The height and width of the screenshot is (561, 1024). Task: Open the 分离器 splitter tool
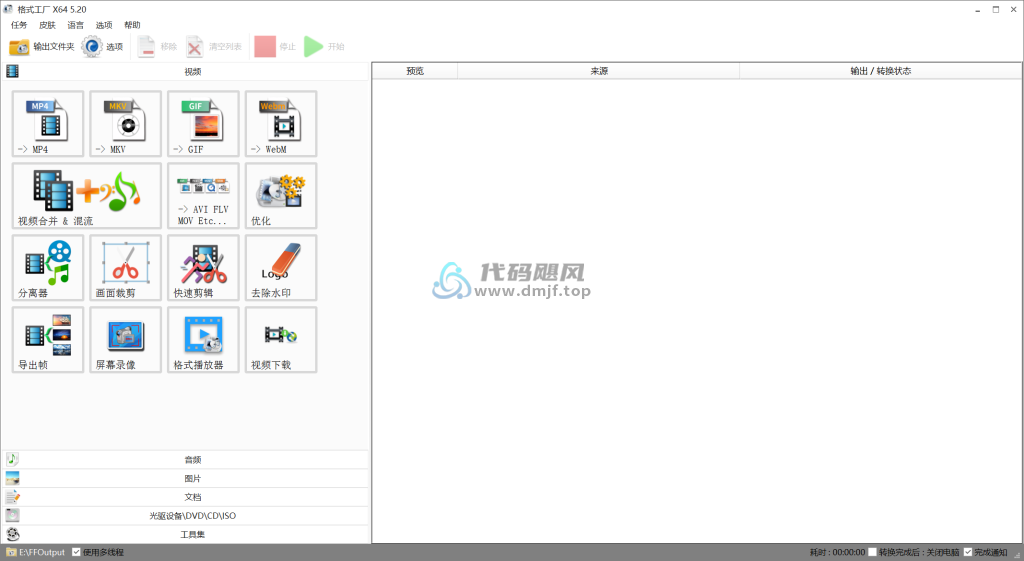pos(48,267)
